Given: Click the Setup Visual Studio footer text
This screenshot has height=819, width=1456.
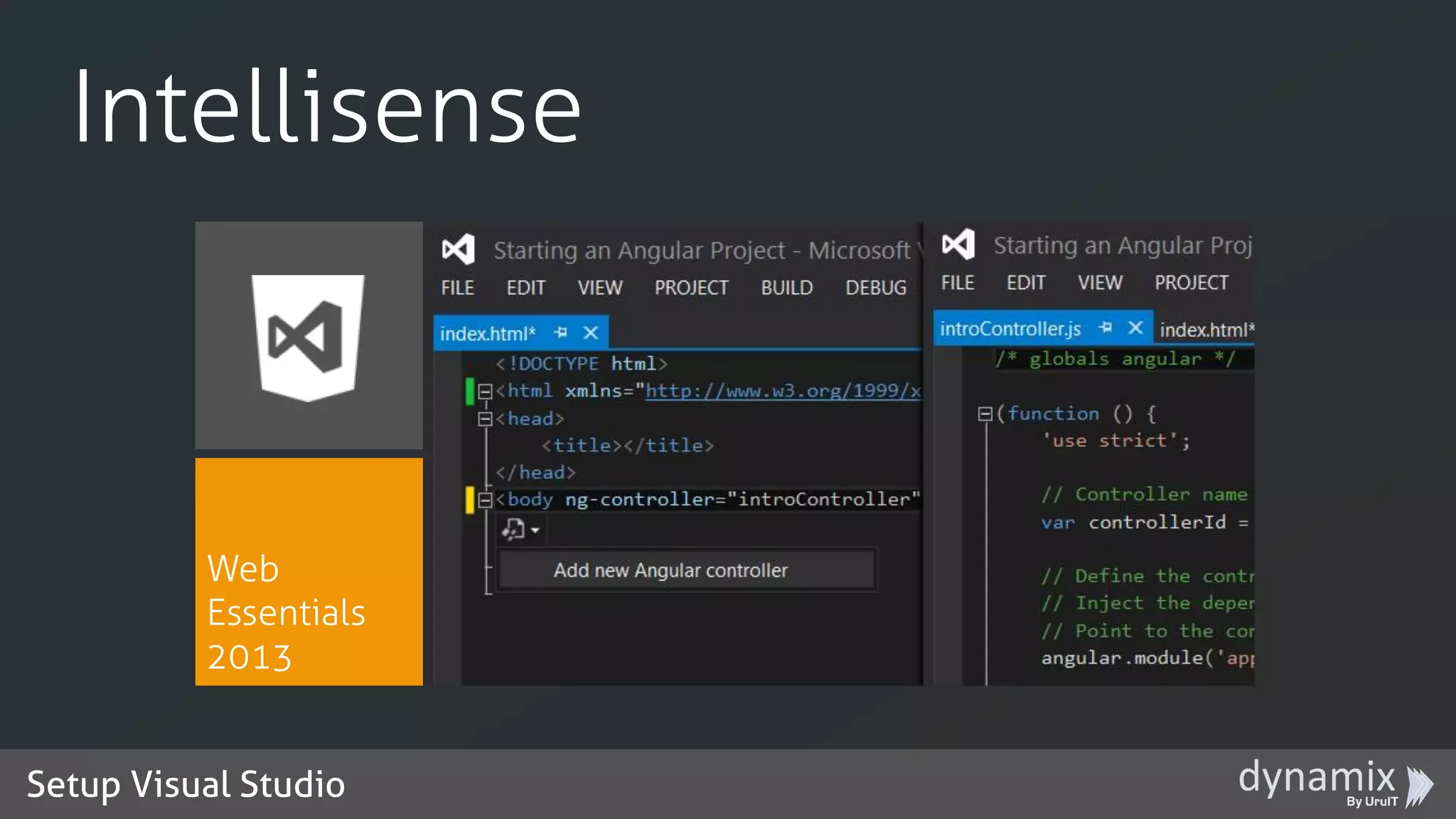Looking at the screenshot, I should point(186,785).
